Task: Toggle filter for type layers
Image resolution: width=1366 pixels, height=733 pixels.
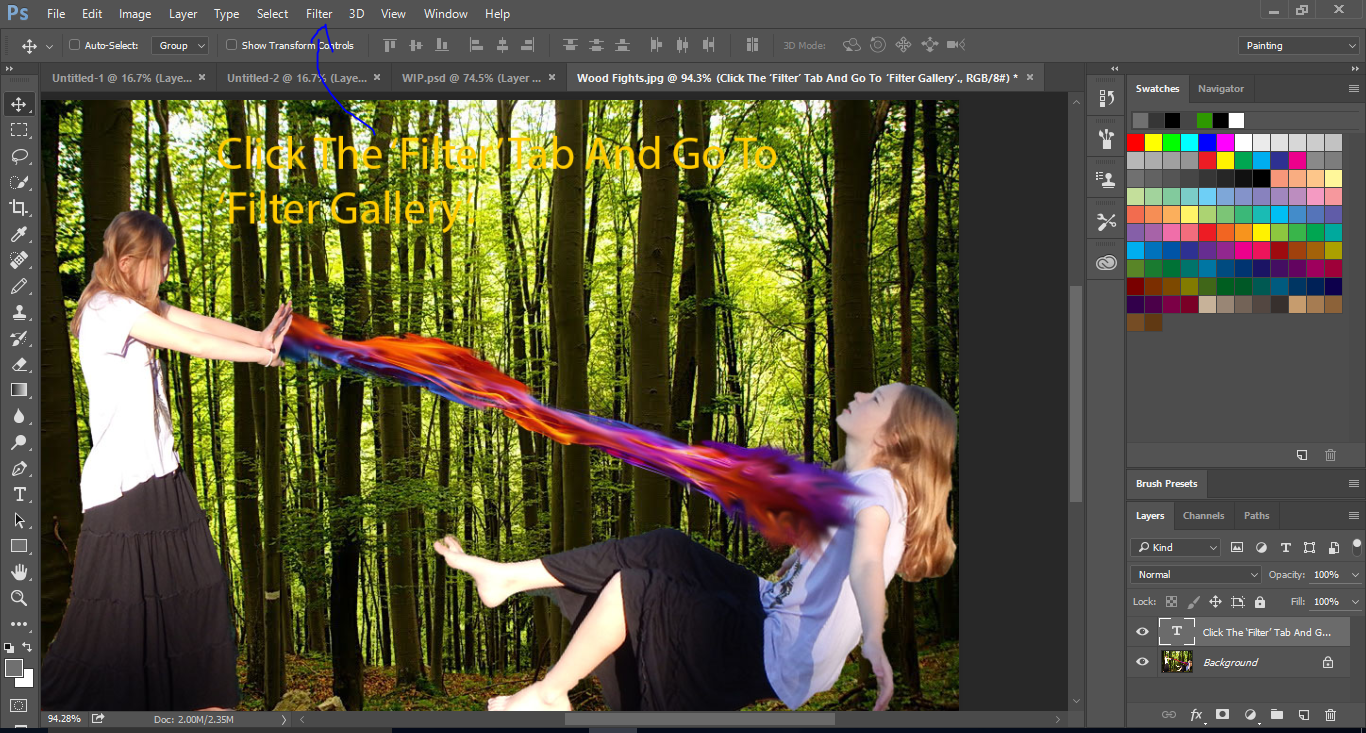Action: (x=1285, y=548)
